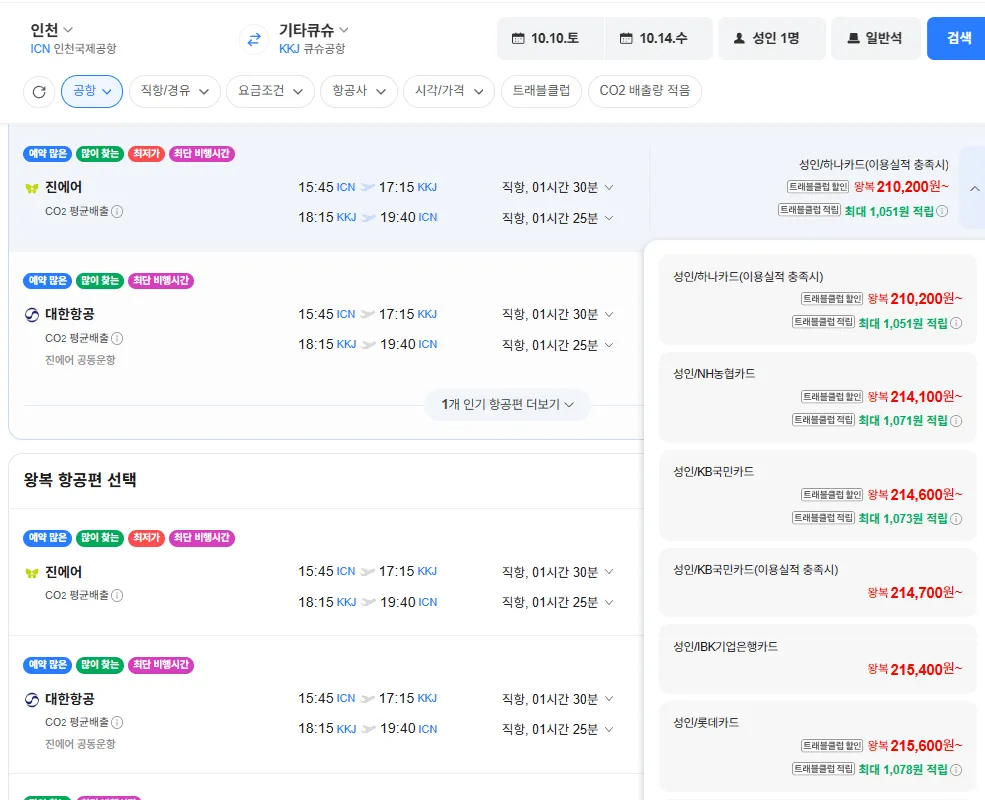Image resolution: width=985 pixels, height=800 pixels.
Task: Click 왕복 항공편 선택 heading
Action: (80, 480)
